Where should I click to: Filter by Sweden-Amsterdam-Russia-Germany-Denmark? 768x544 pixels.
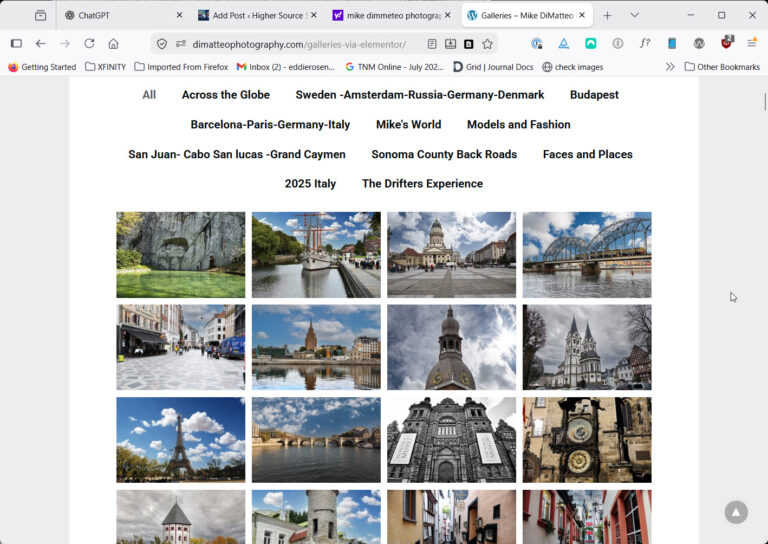coord(420,95)
